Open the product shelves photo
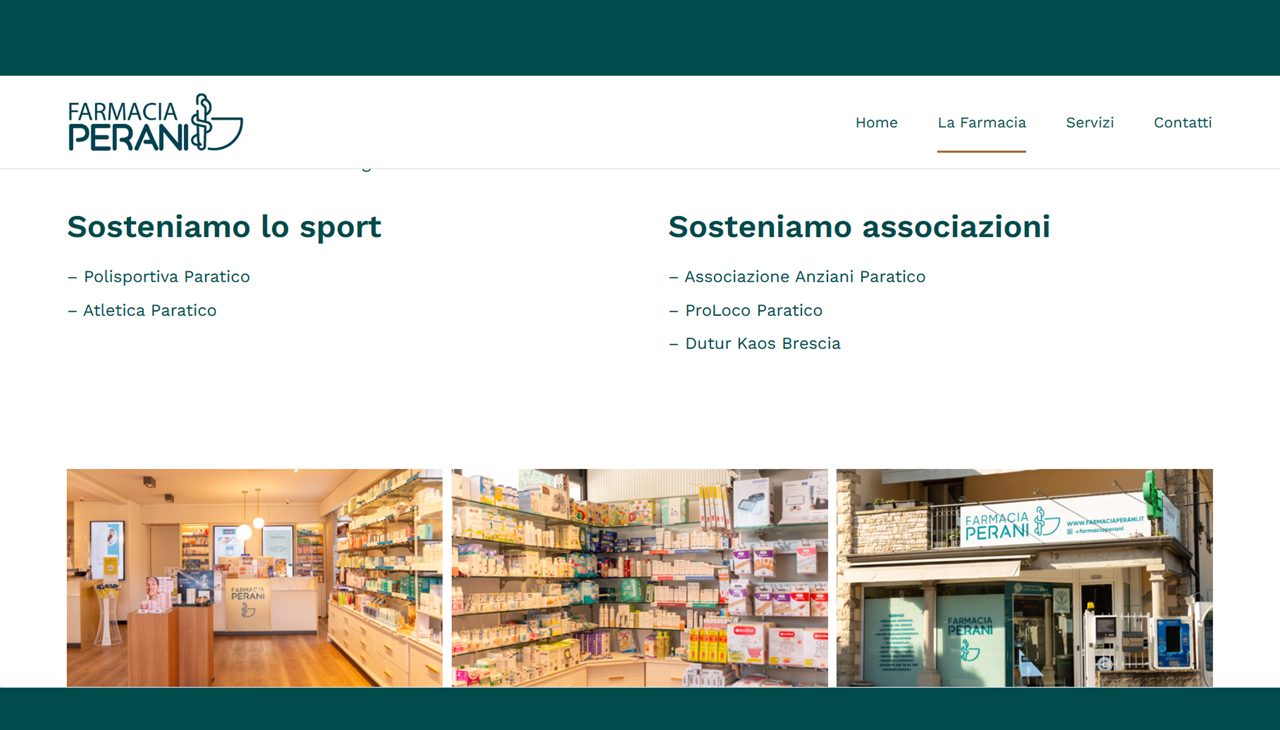The image size is (1280, 730). (x=640, y=578)
